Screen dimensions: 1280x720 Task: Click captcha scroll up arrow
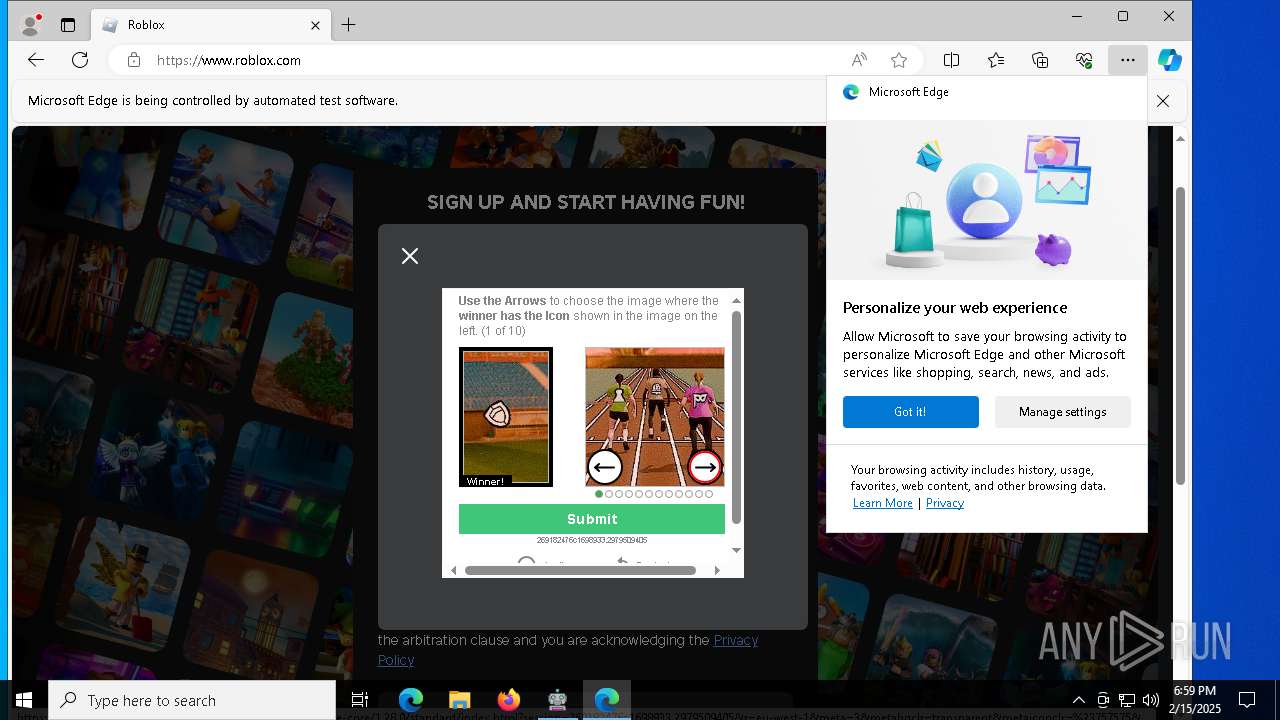tap(737, 300)
